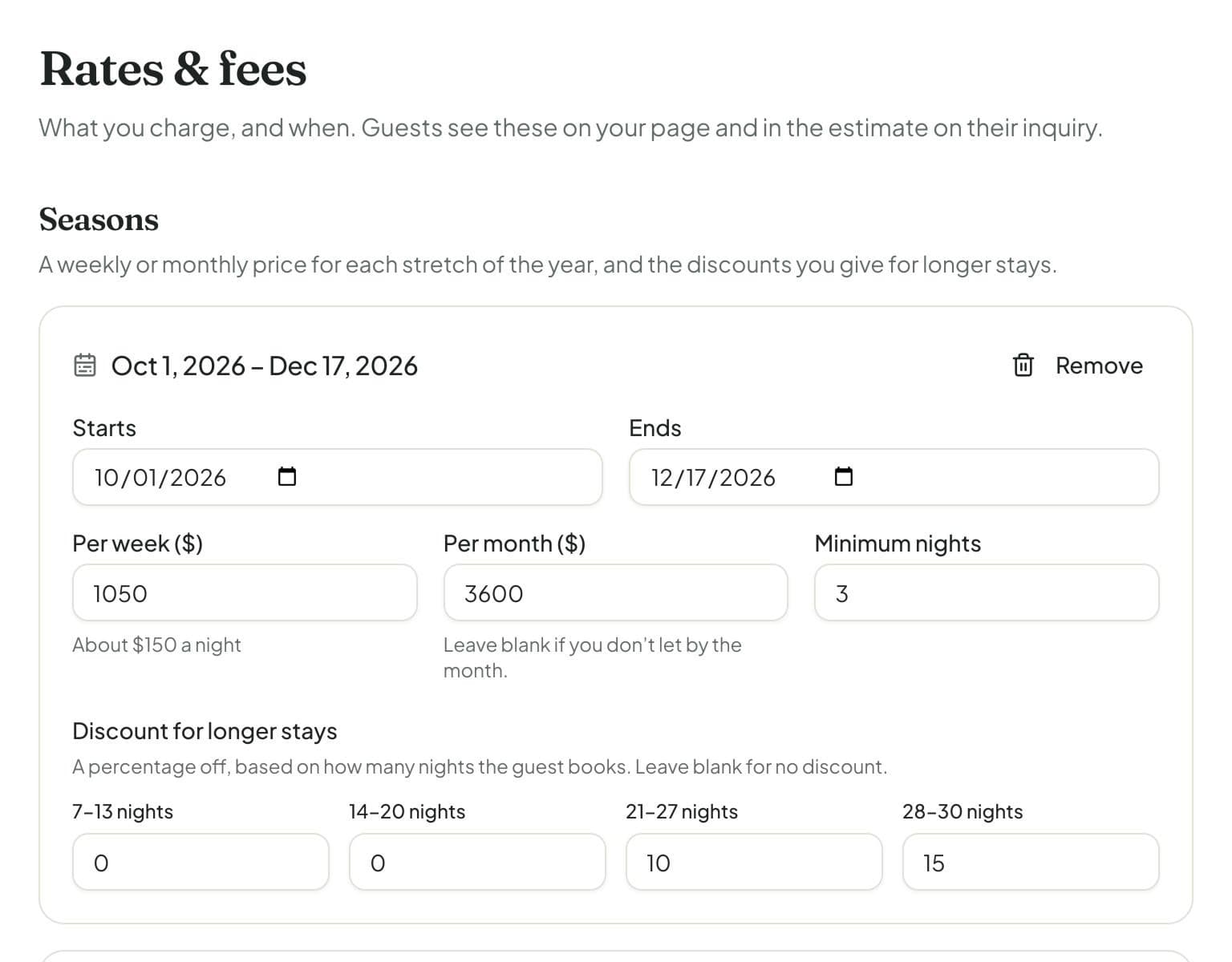
Task: Click the "14–20 nights" label
Action: (x=407, y=811)
